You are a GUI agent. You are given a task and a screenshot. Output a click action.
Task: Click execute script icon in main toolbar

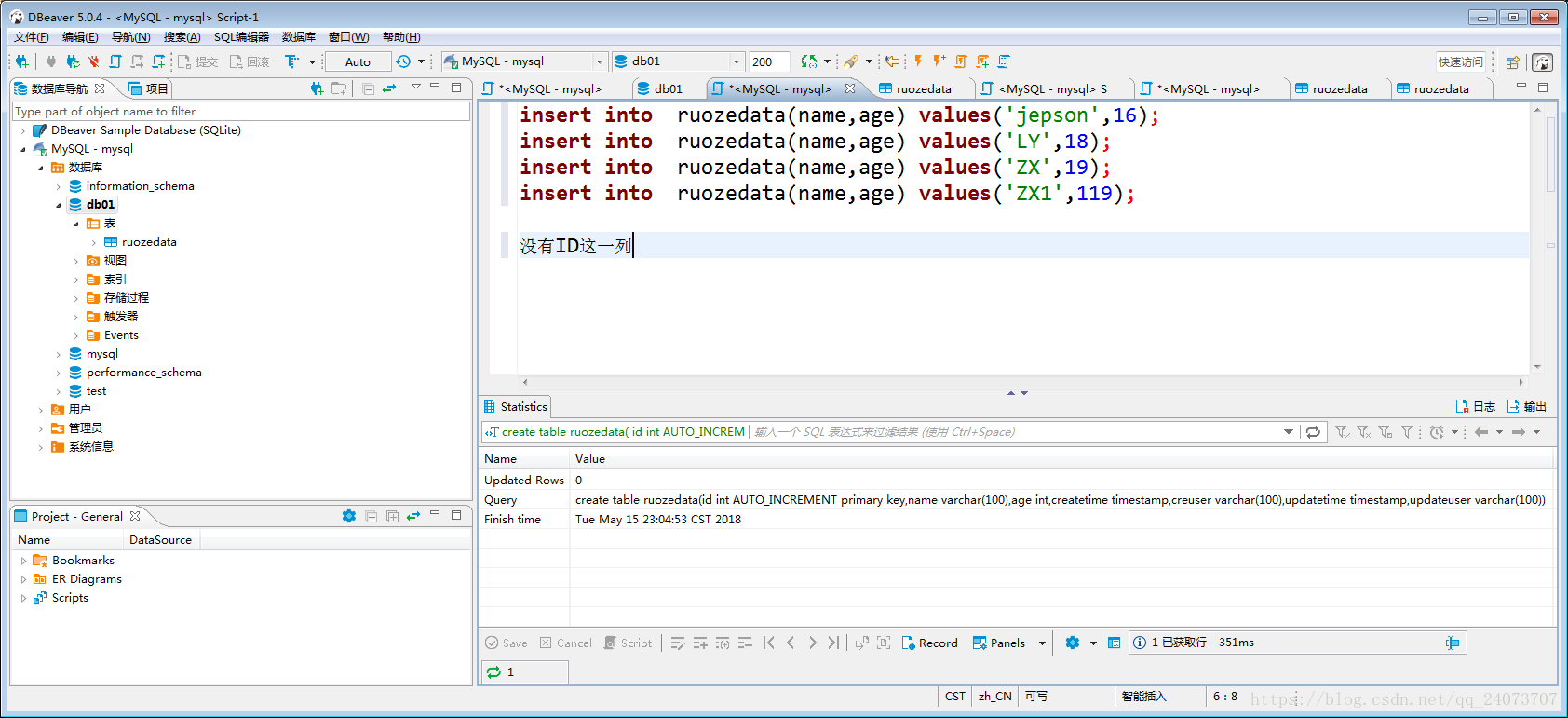click(x=961, y=61)
